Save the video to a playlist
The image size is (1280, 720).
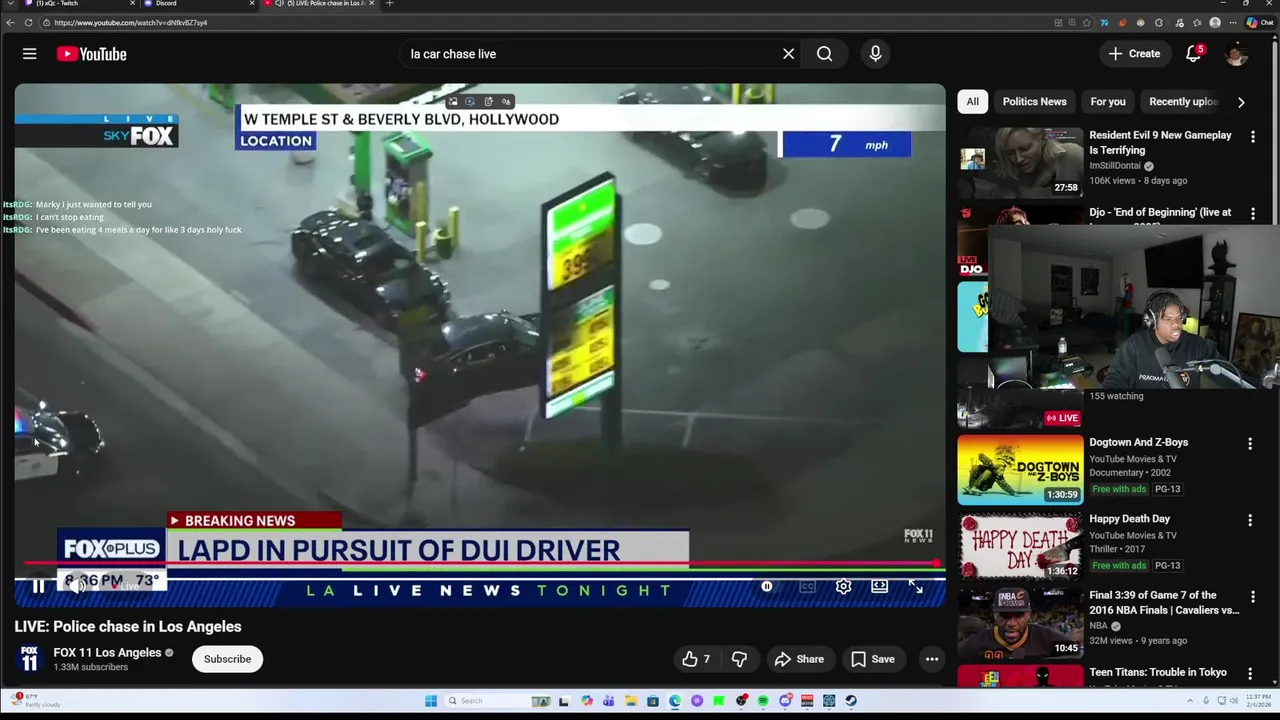[872, 659]
